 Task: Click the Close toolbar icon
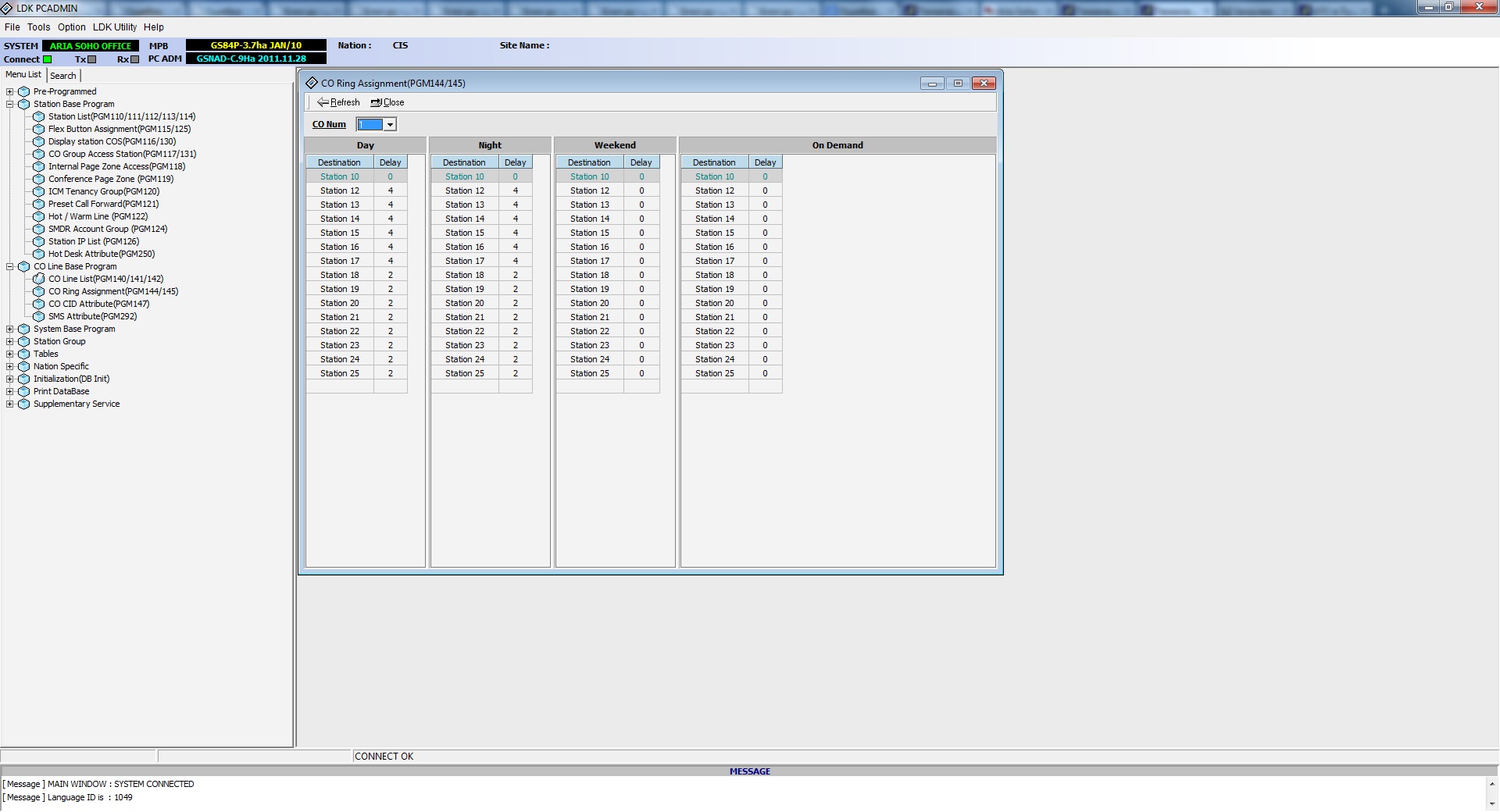tap(376, 102)
